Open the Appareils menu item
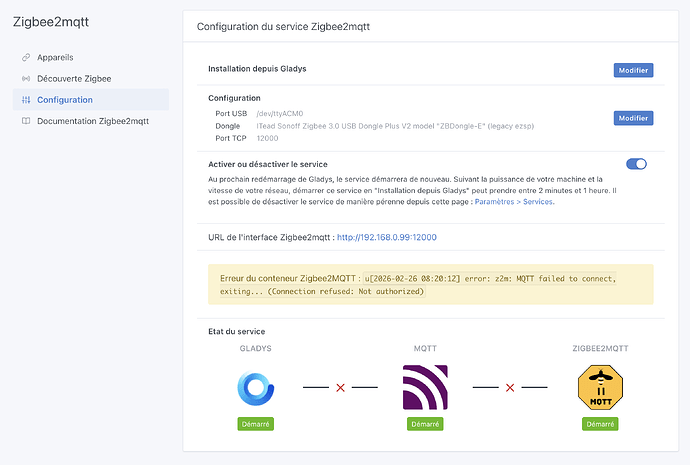 [x=55, y=57]
